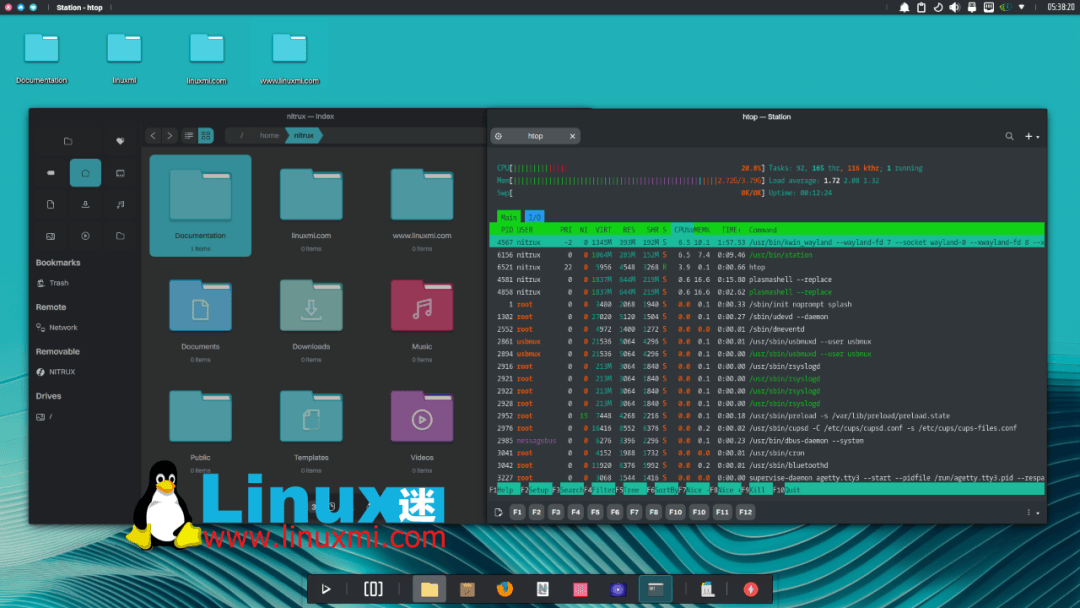This screenshot has height=608, width=1080.
Task: Click htop F10 Quit function
Action: tap(787, 490)
